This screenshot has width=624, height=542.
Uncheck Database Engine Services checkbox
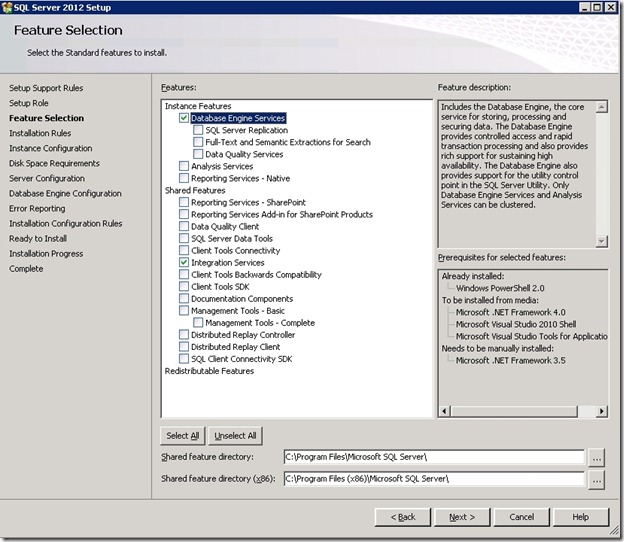184,118
